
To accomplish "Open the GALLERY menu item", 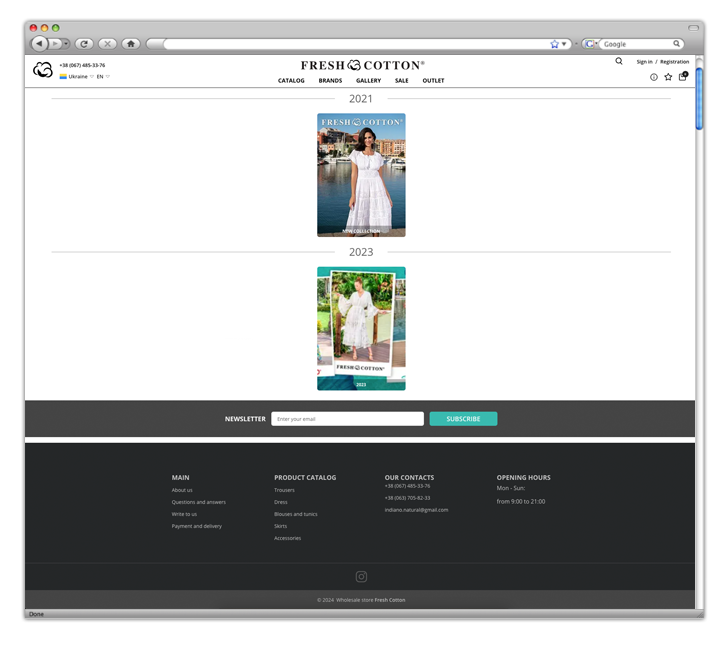I will 368,81.
